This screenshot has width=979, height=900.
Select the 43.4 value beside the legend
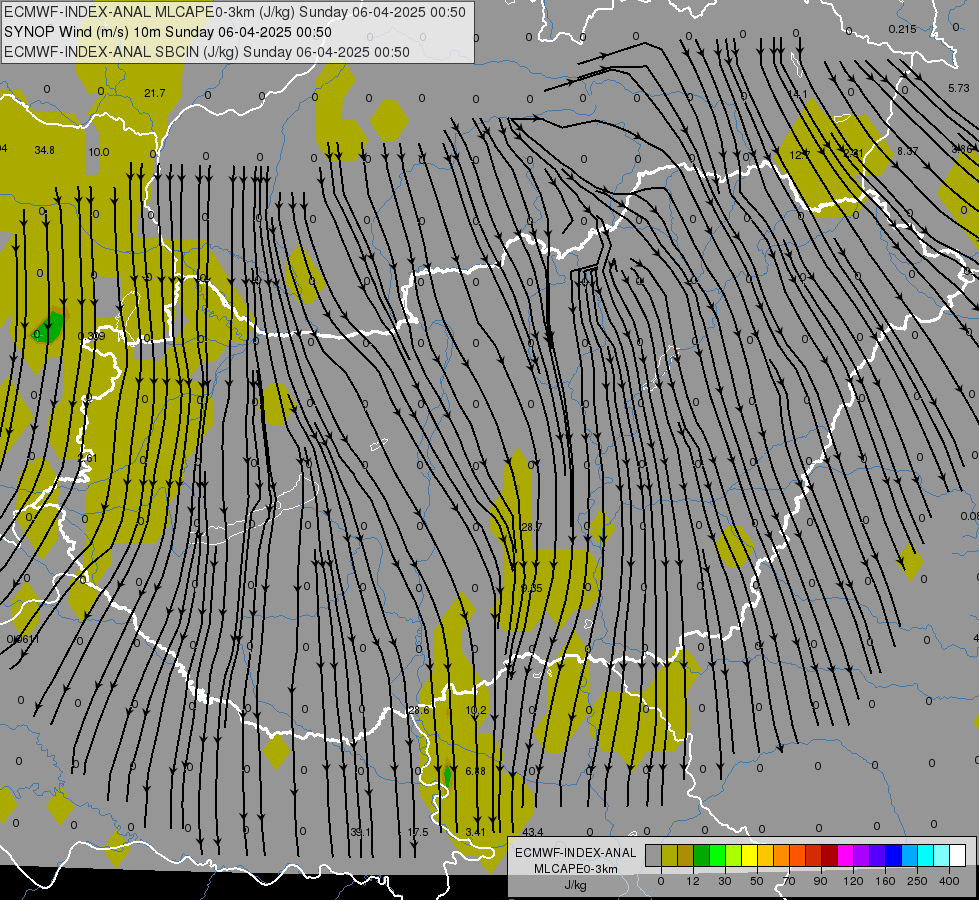[x=533, y=832]
